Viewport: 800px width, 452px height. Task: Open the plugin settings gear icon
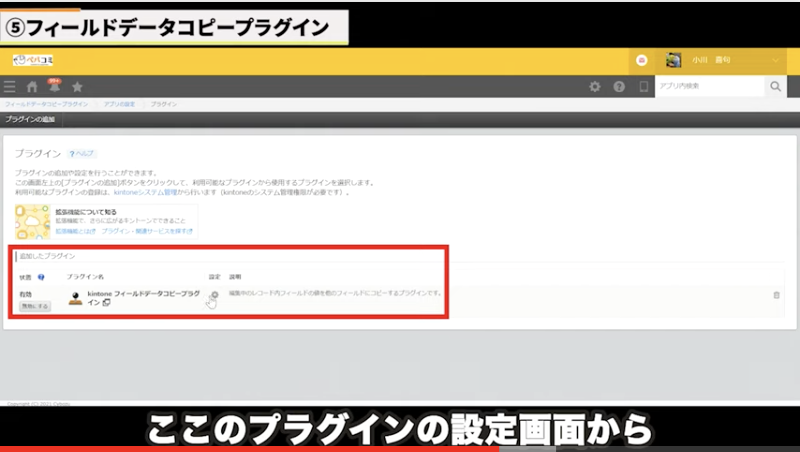(213, 294)
